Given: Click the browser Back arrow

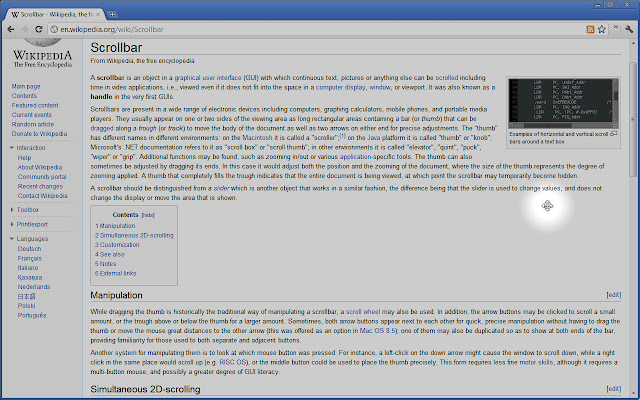Looking at the screenshot, I should click(x=11, y=29).
